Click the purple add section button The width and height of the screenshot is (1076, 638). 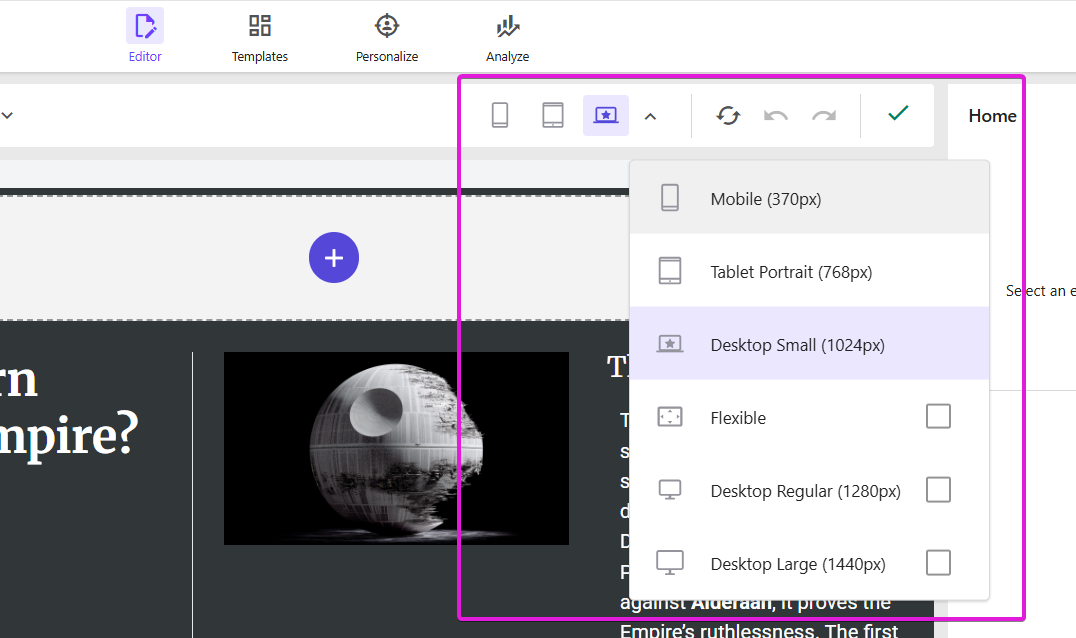(x=334, y=258)
